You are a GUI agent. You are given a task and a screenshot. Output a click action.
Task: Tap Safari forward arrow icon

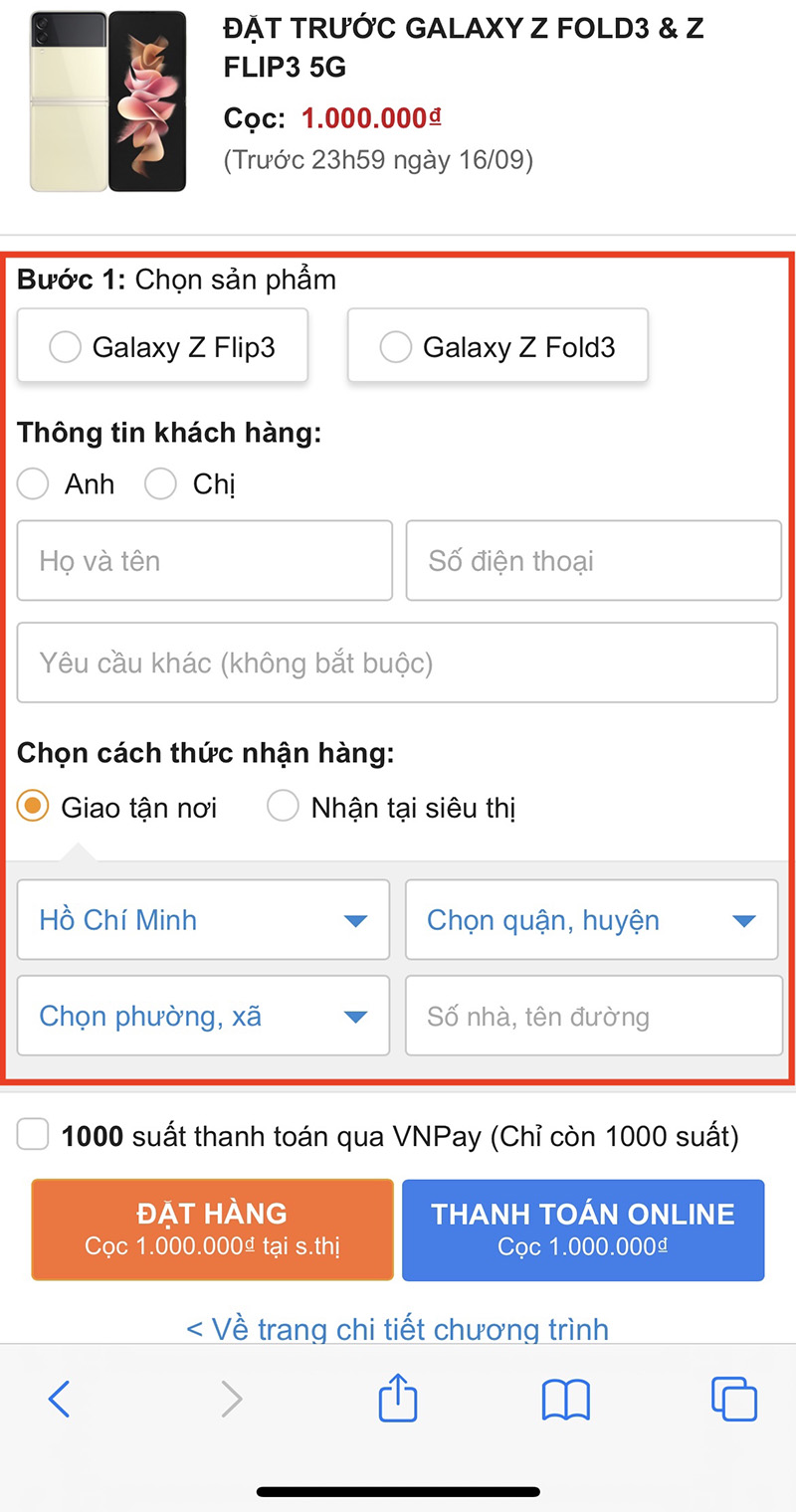[231, 1399]
